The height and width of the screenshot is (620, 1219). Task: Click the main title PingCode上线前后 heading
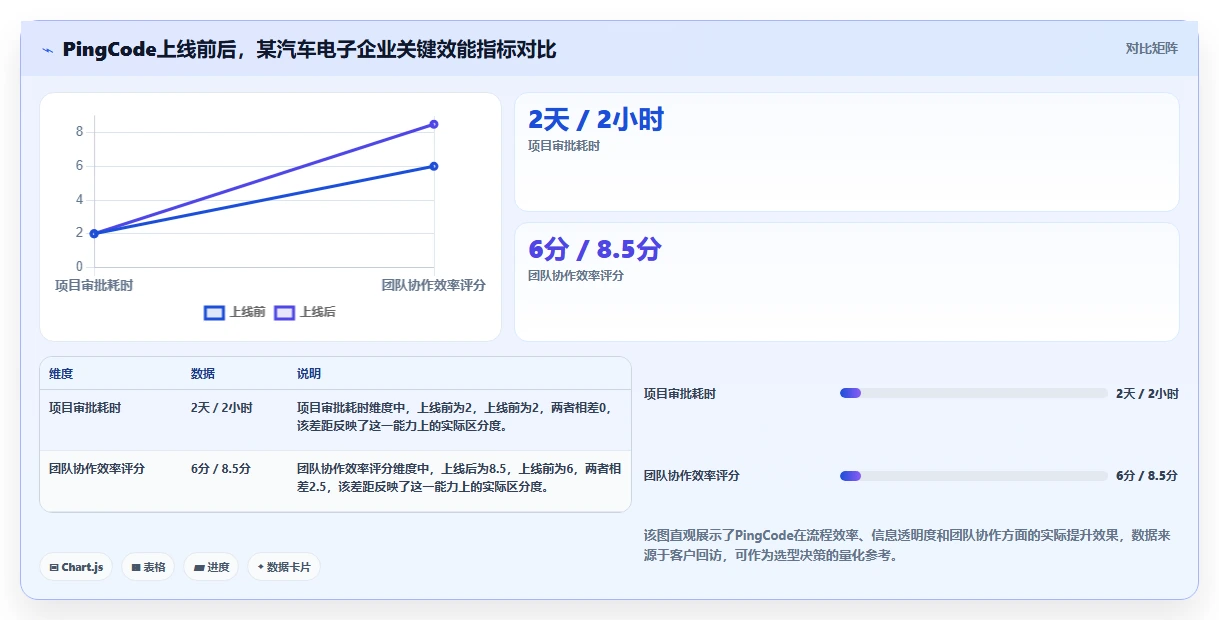(309, 49)
